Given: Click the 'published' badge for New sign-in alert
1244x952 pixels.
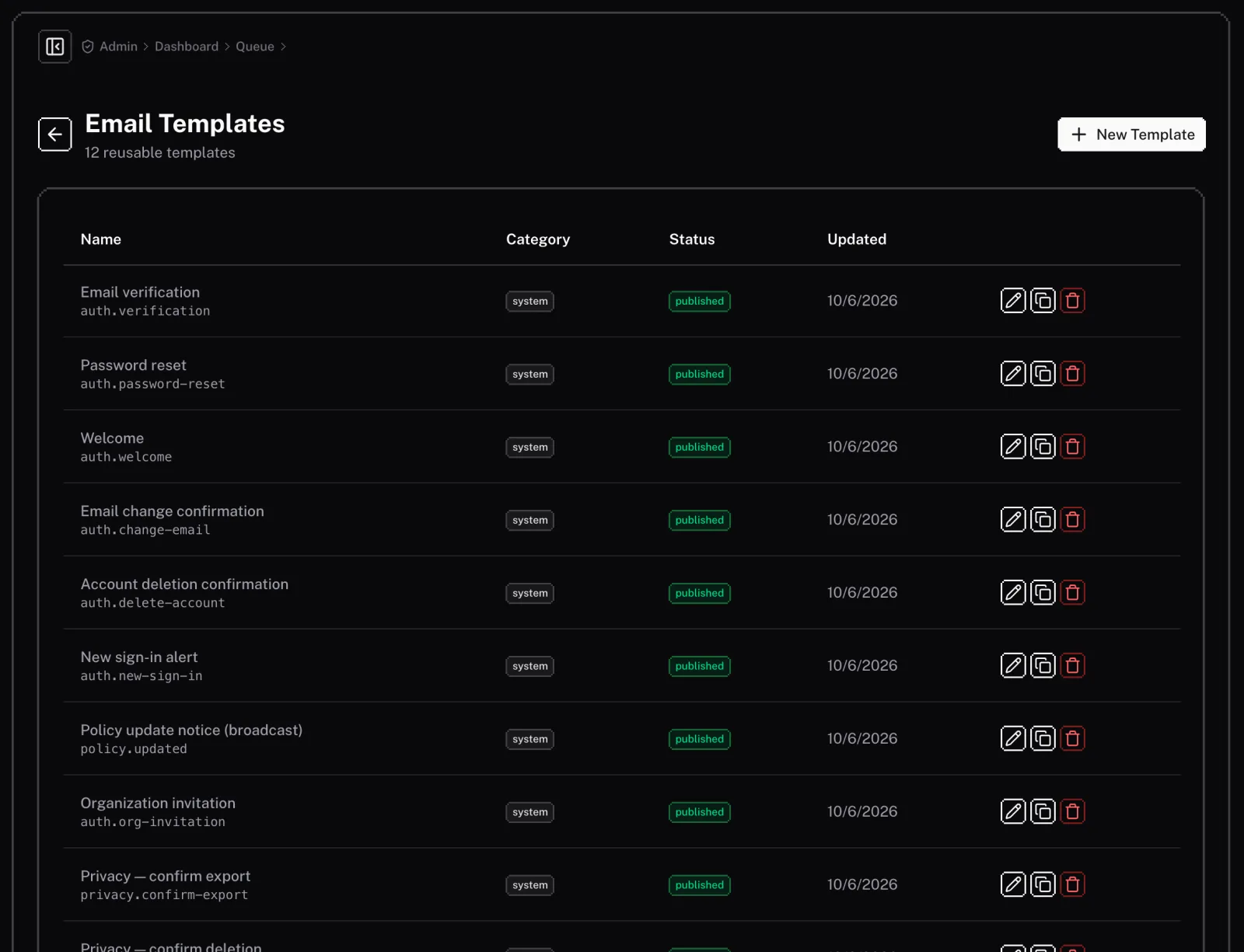Looking at the screenshot, I should pos(700,667).
